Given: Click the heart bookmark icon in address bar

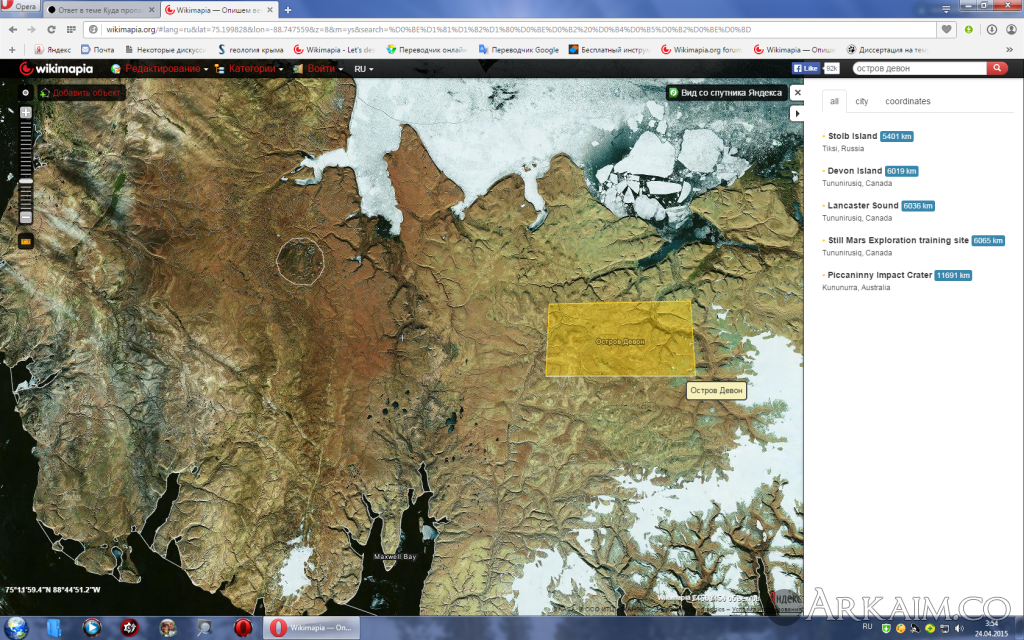Looking at the screenshot, I should point(946,29).
